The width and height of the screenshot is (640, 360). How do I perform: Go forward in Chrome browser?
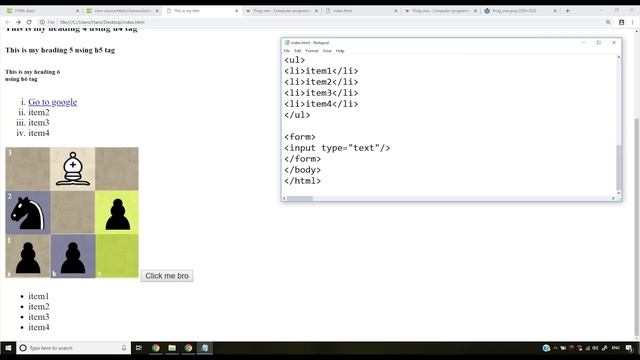pyautogui.click(x=18, y=22)
